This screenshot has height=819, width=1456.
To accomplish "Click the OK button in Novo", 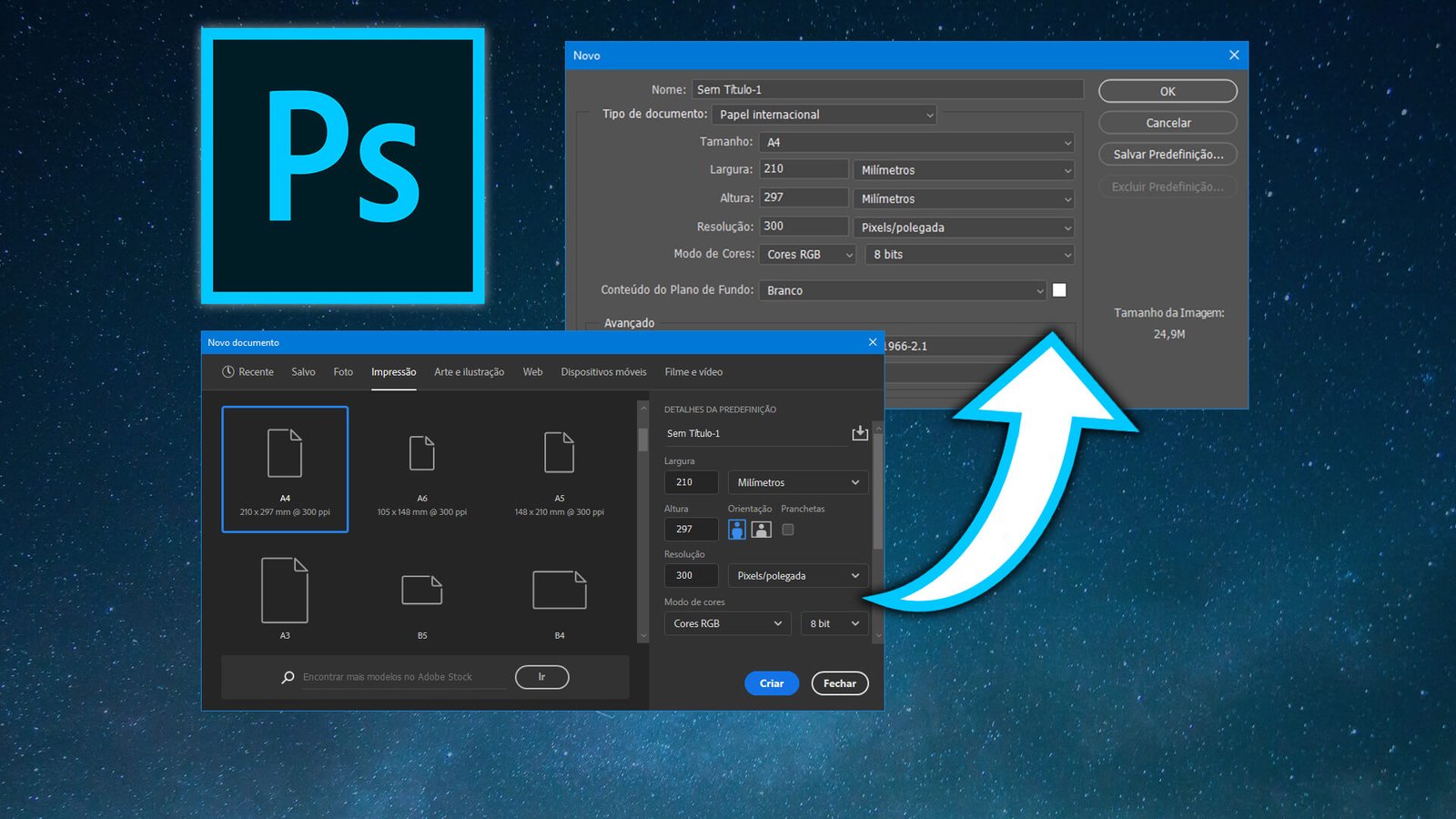I will pyautogui.click(x=1168, y=91).
